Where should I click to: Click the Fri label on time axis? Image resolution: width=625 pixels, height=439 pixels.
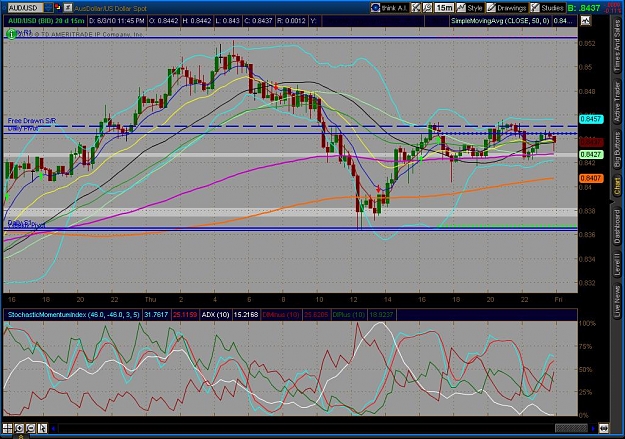(x=558, y=299)
